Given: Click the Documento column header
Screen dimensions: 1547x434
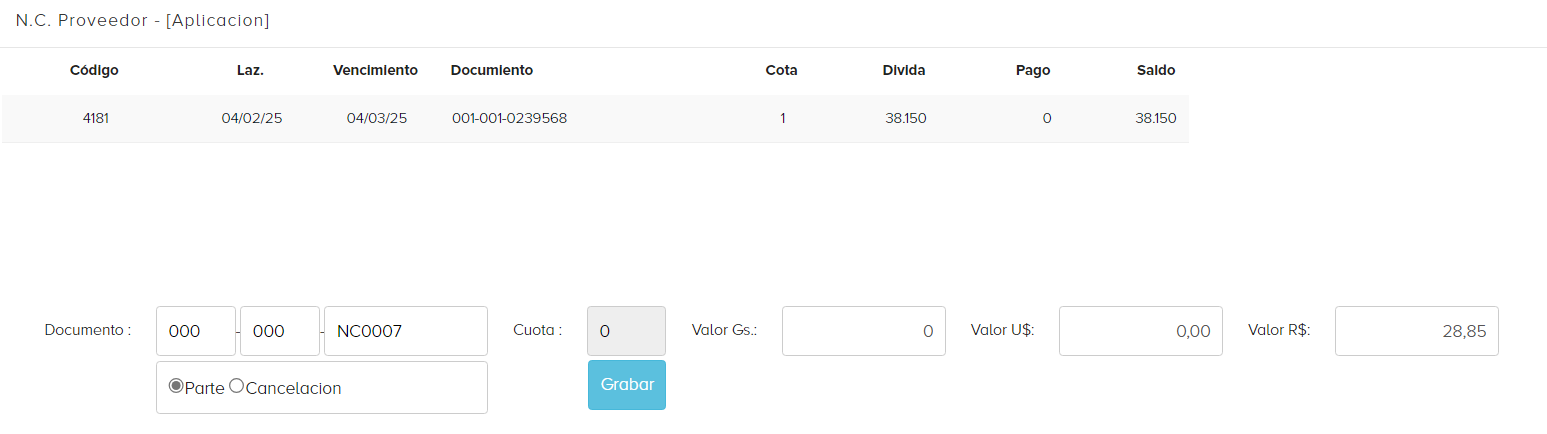Looking at the screenshot, I should tap(492, 70).
